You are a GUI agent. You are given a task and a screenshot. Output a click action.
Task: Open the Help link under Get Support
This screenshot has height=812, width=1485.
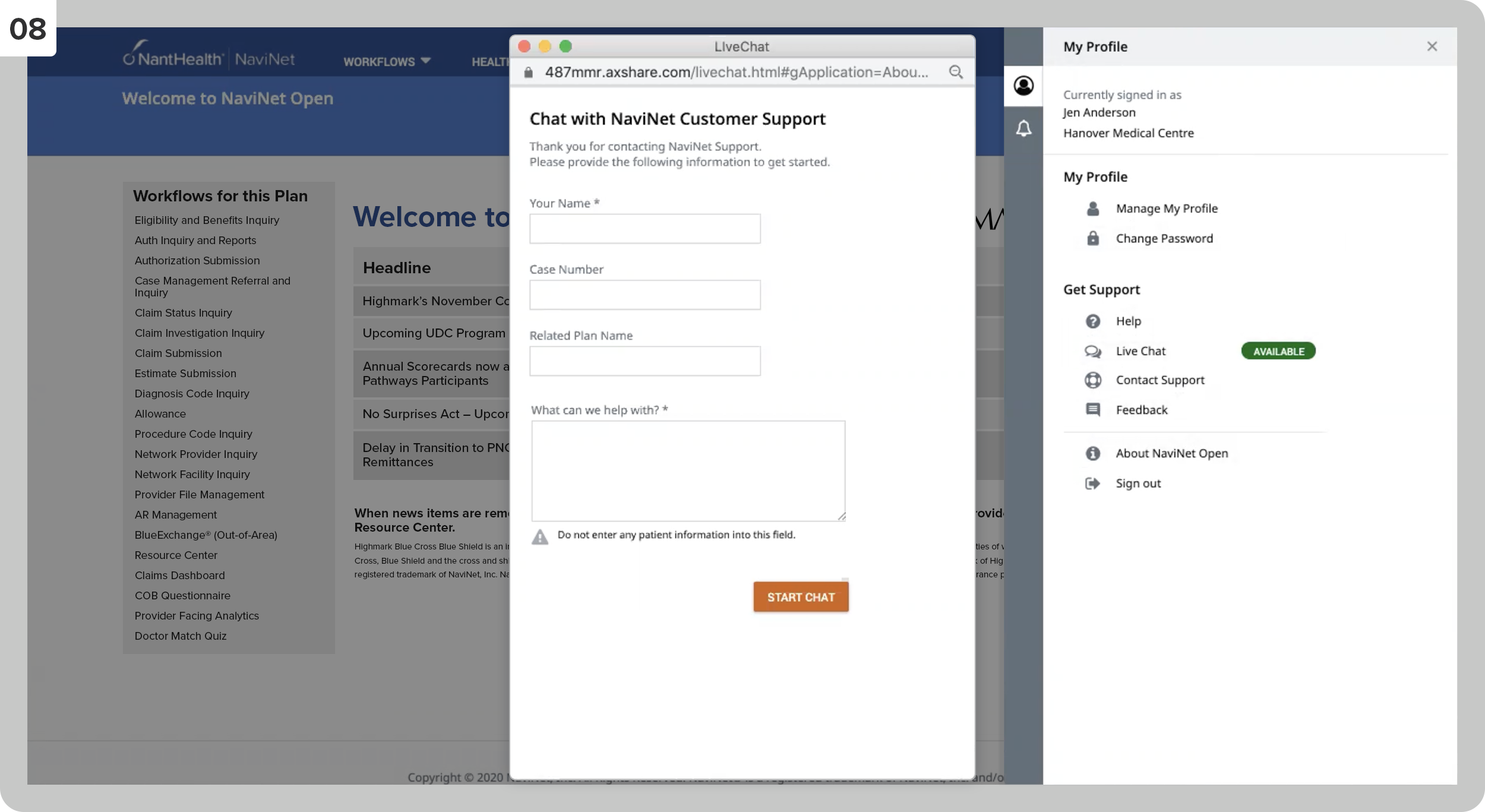[x=1128, y=321]
